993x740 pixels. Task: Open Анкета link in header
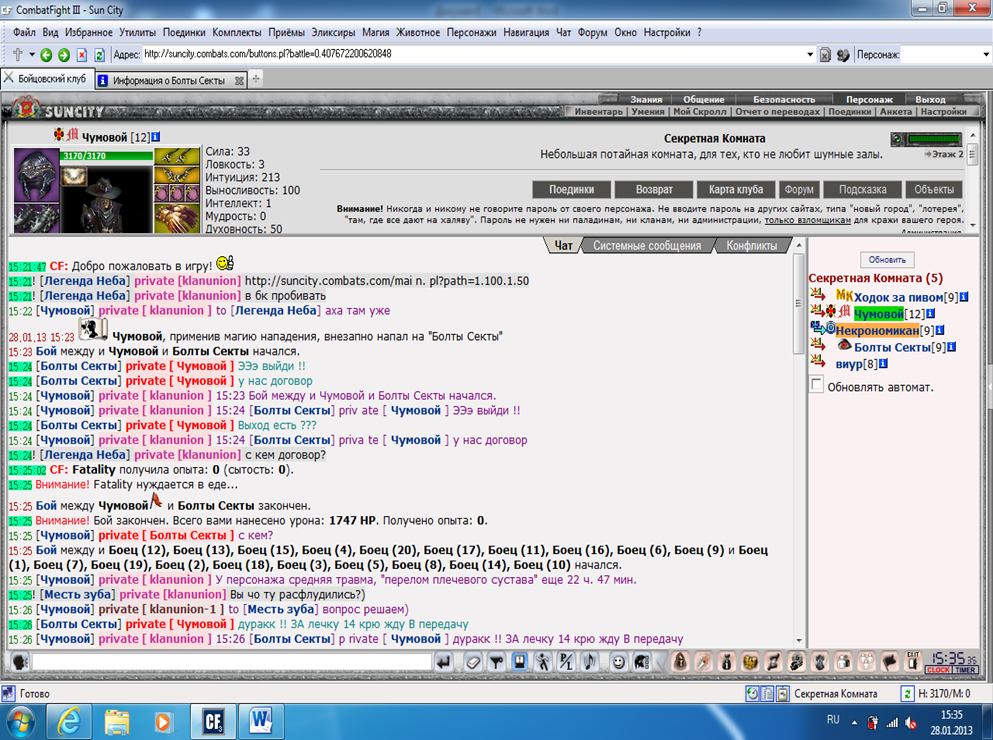coord(895,112)
